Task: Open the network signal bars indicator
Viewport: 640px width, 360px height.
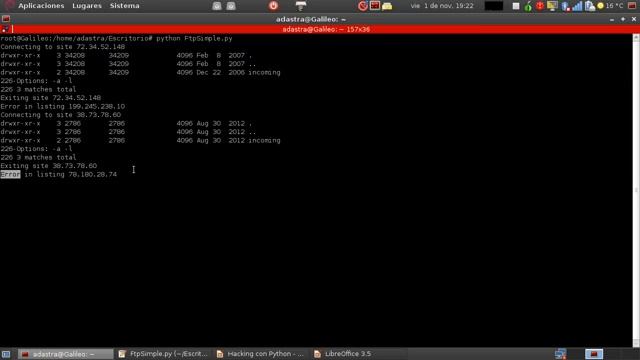Action: pyautogui.click(x=577, y=6)
